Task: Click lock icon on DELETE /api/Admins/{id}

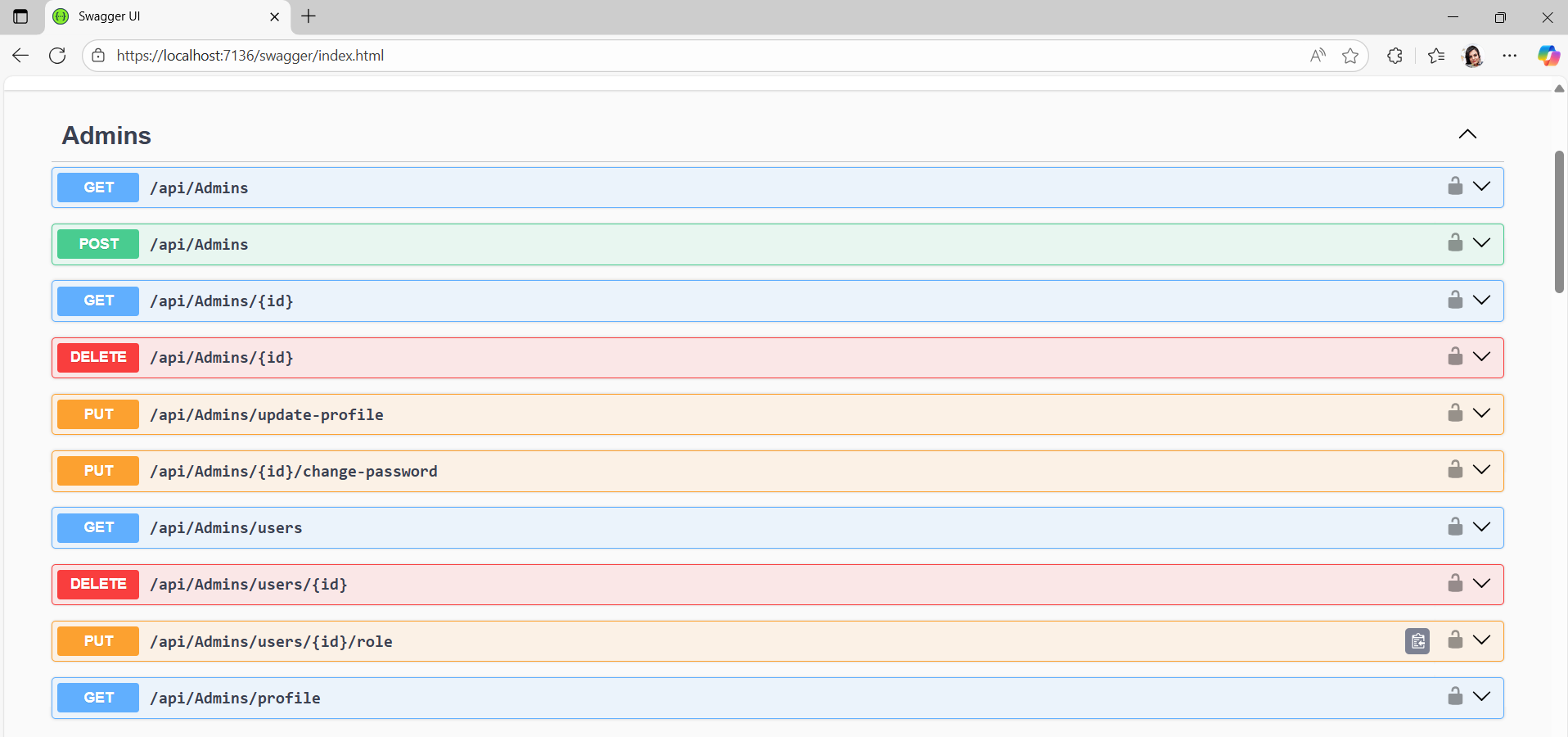Action: [1454, 356]
